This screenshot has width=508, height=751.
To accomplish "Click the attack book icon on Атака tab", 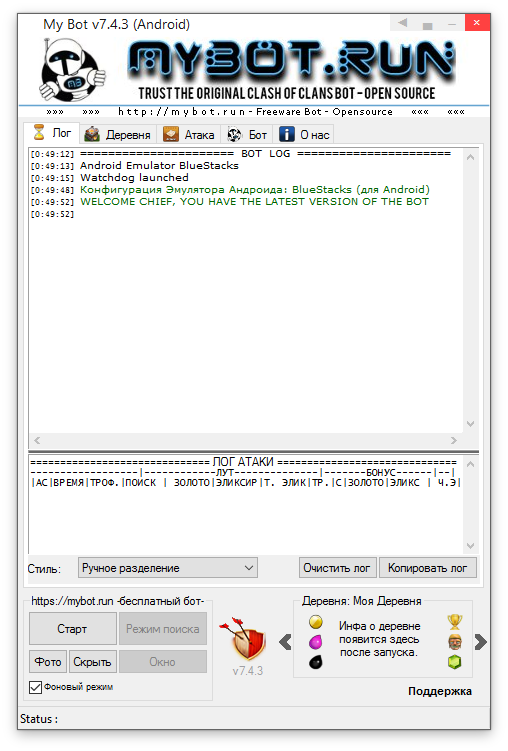I will coord(170,135).
